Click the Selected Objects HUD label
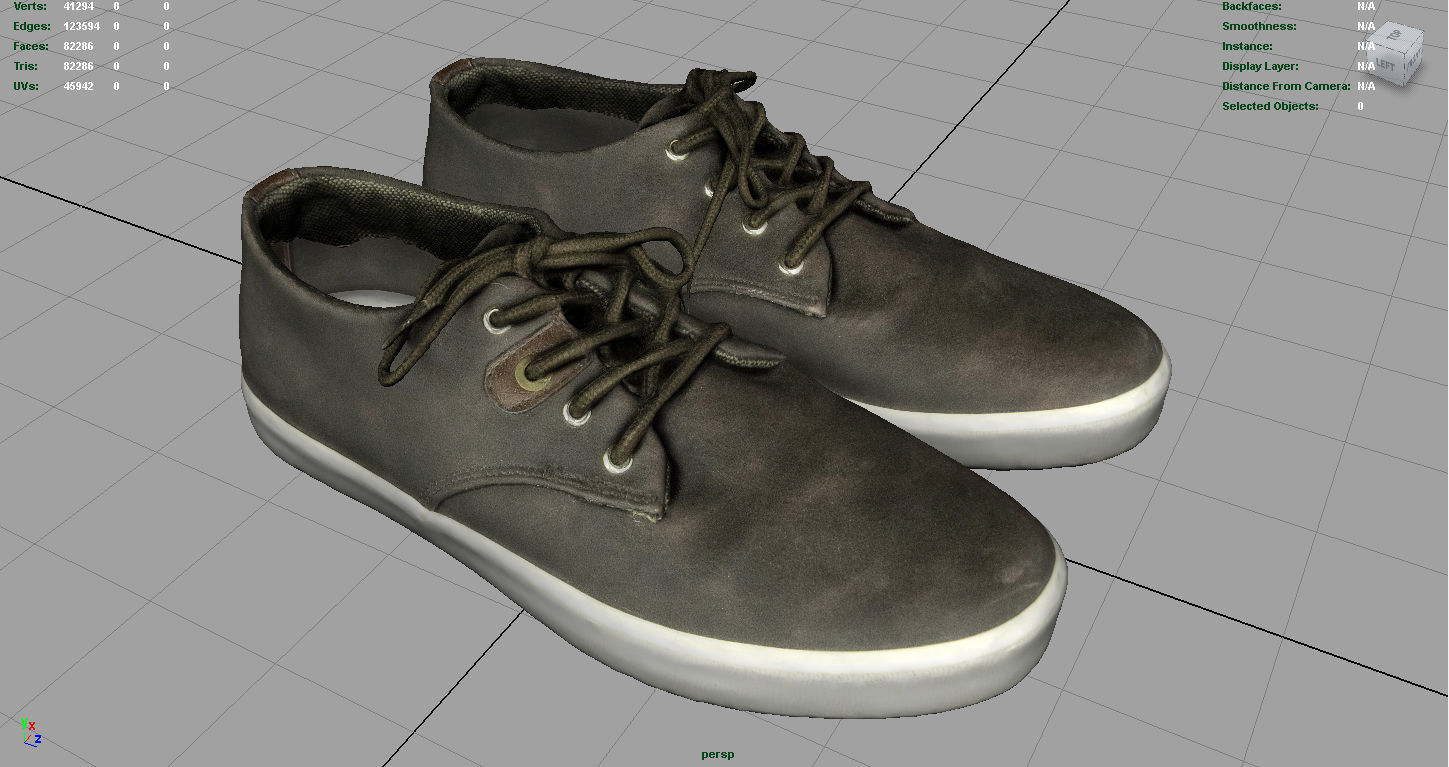The image size is (1449, 767). tap(1270, 106)
